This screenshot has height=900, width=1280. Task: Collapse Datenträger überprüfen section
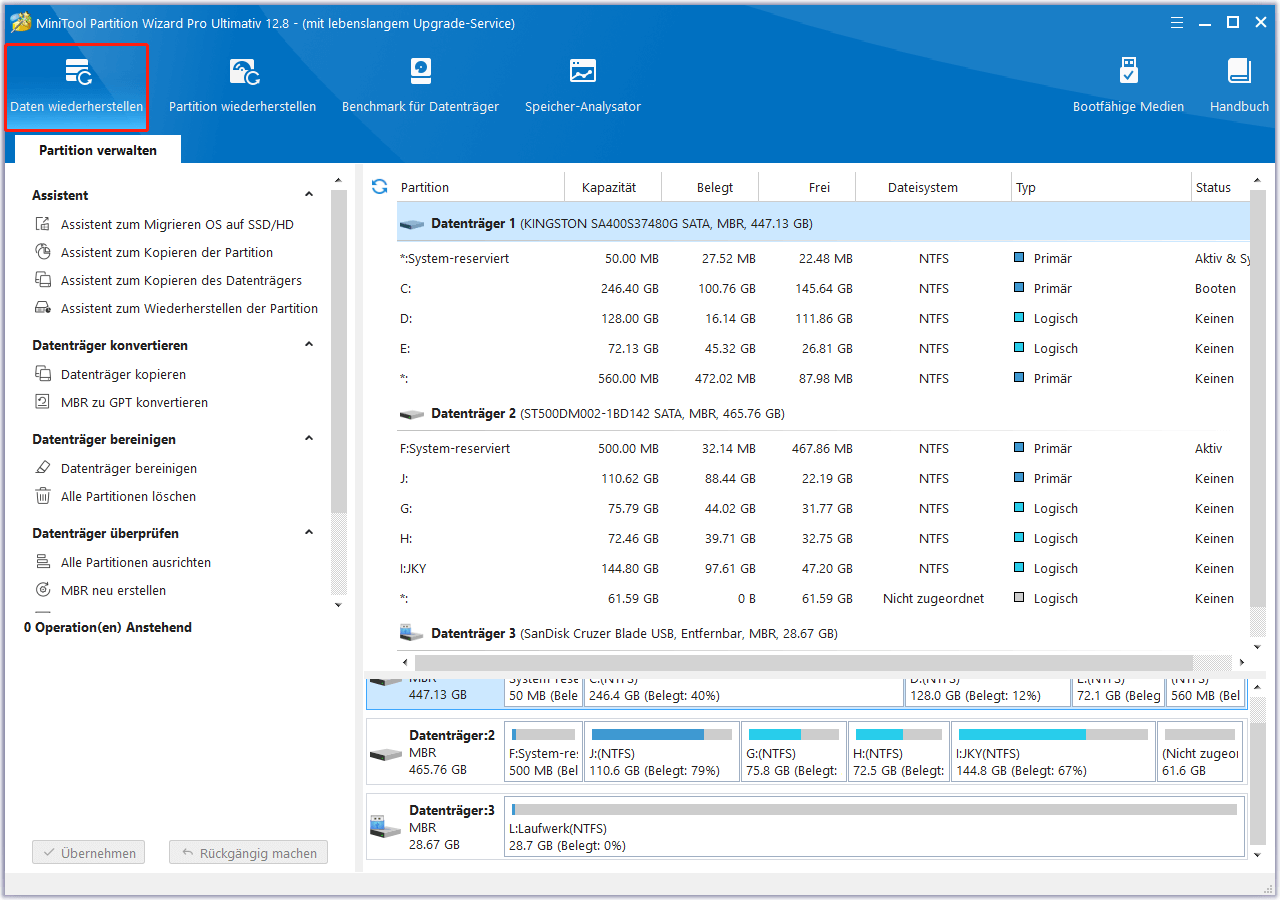(x=309, y=533)
